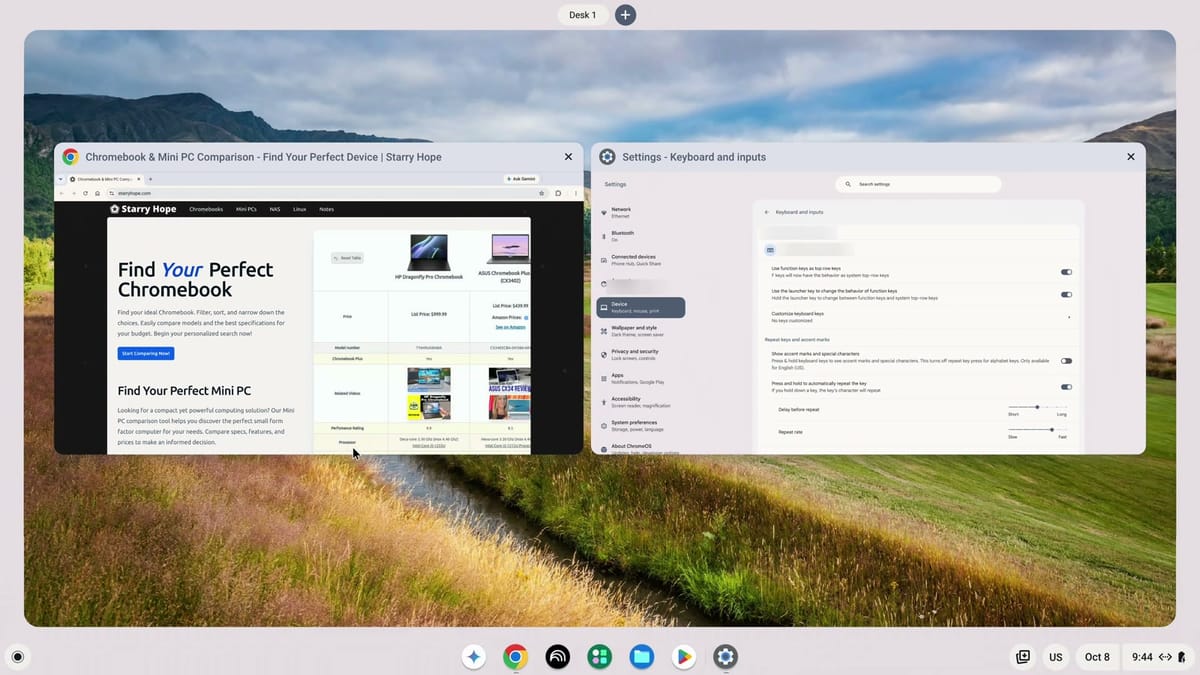The height and width of the screenshot is (675, 1200).
Task: Open the Files app on the shelf
Action: (x=642, y=657)
